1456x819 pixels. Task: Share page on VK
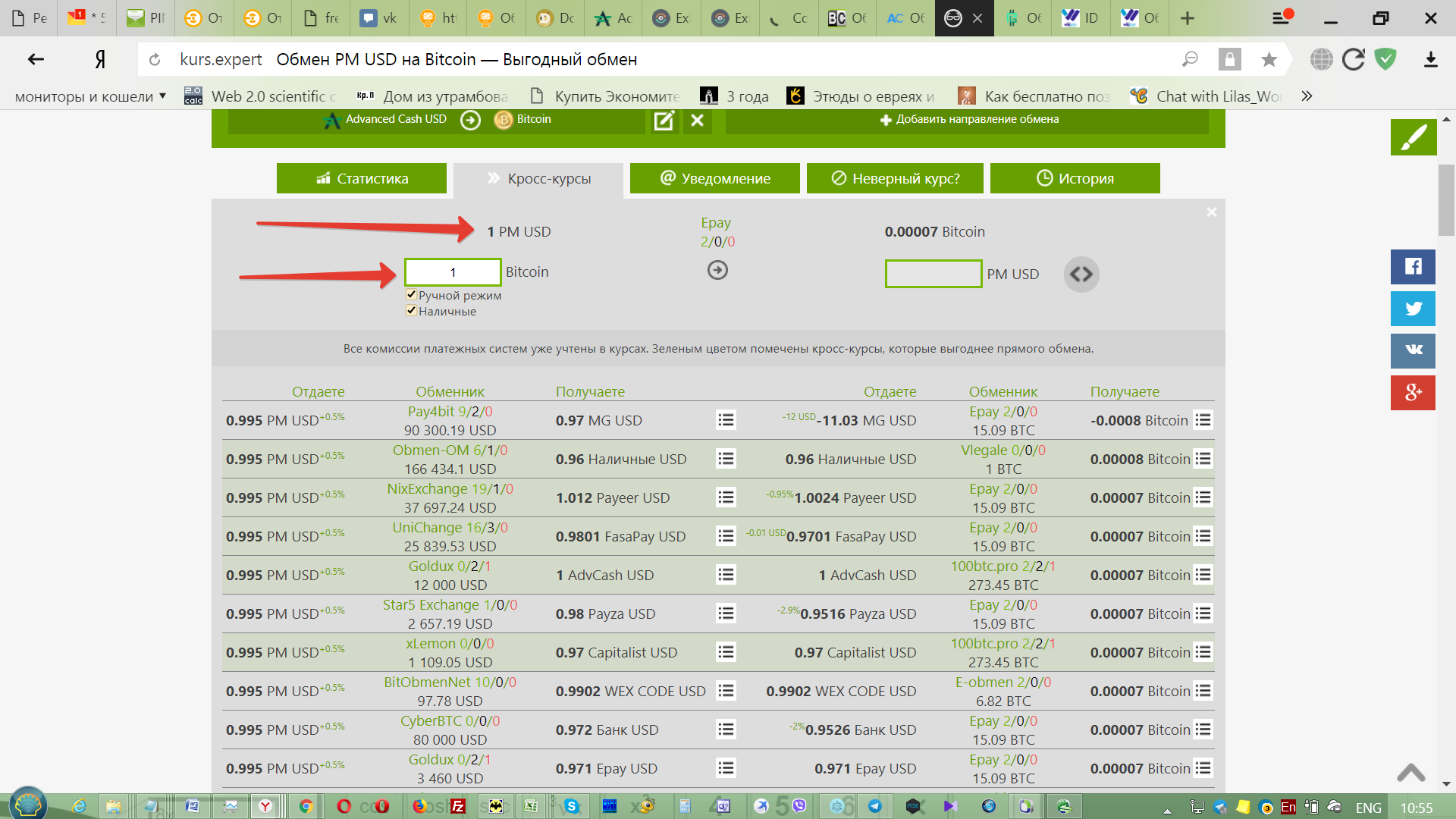tap(1413, 350)
